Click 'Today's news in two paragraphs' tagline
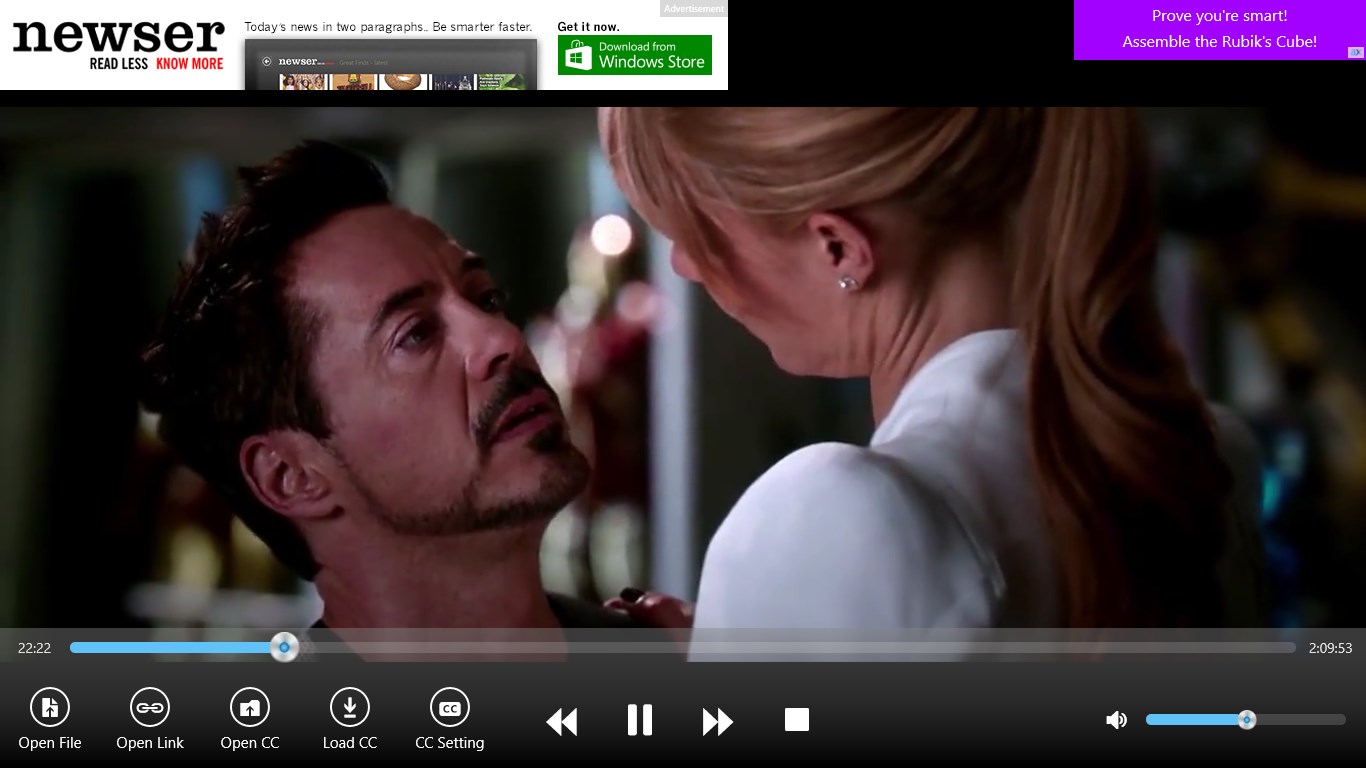Screen dimensions: 1366x768 pyautogui.click(x=388, y=27)
